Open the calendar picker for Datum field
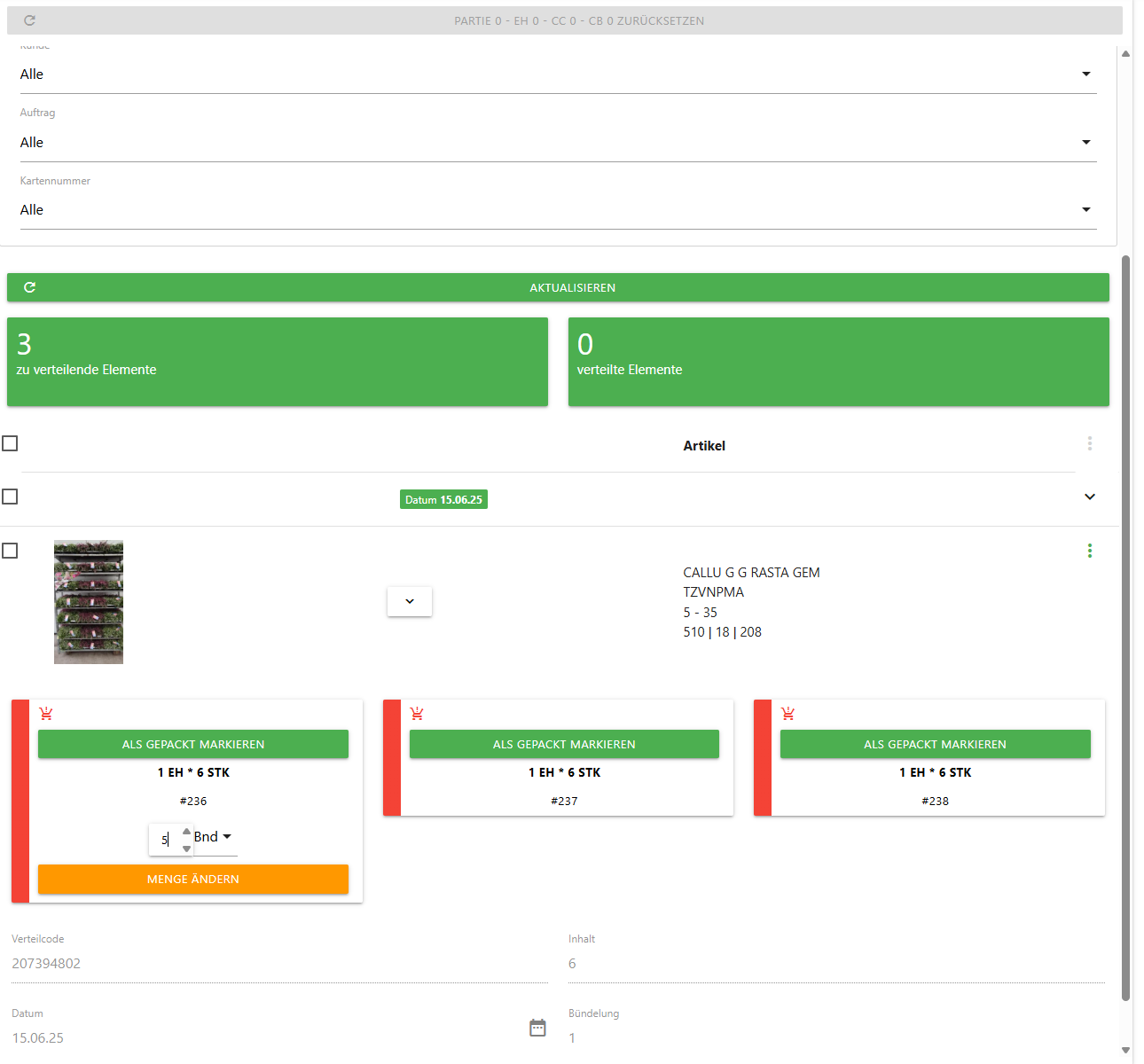This screenshot has width=1144, height=1064. pyautogui.click(x=537, y=1028)
